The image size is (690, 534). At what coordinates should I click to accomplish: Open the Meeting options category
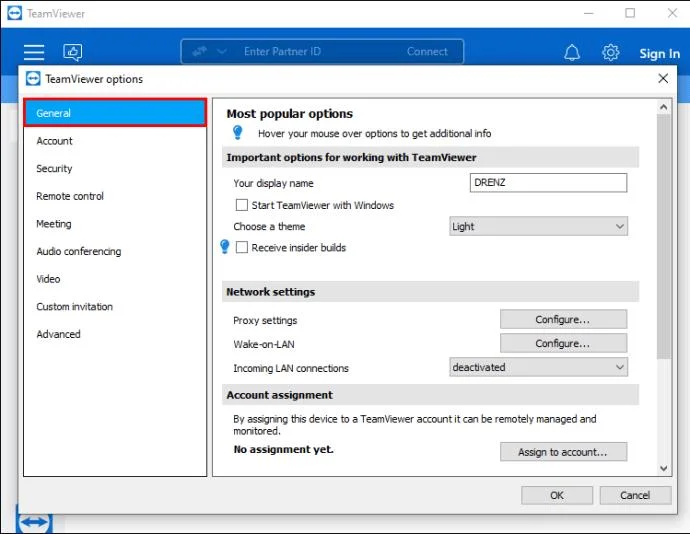tap(115, 224)
